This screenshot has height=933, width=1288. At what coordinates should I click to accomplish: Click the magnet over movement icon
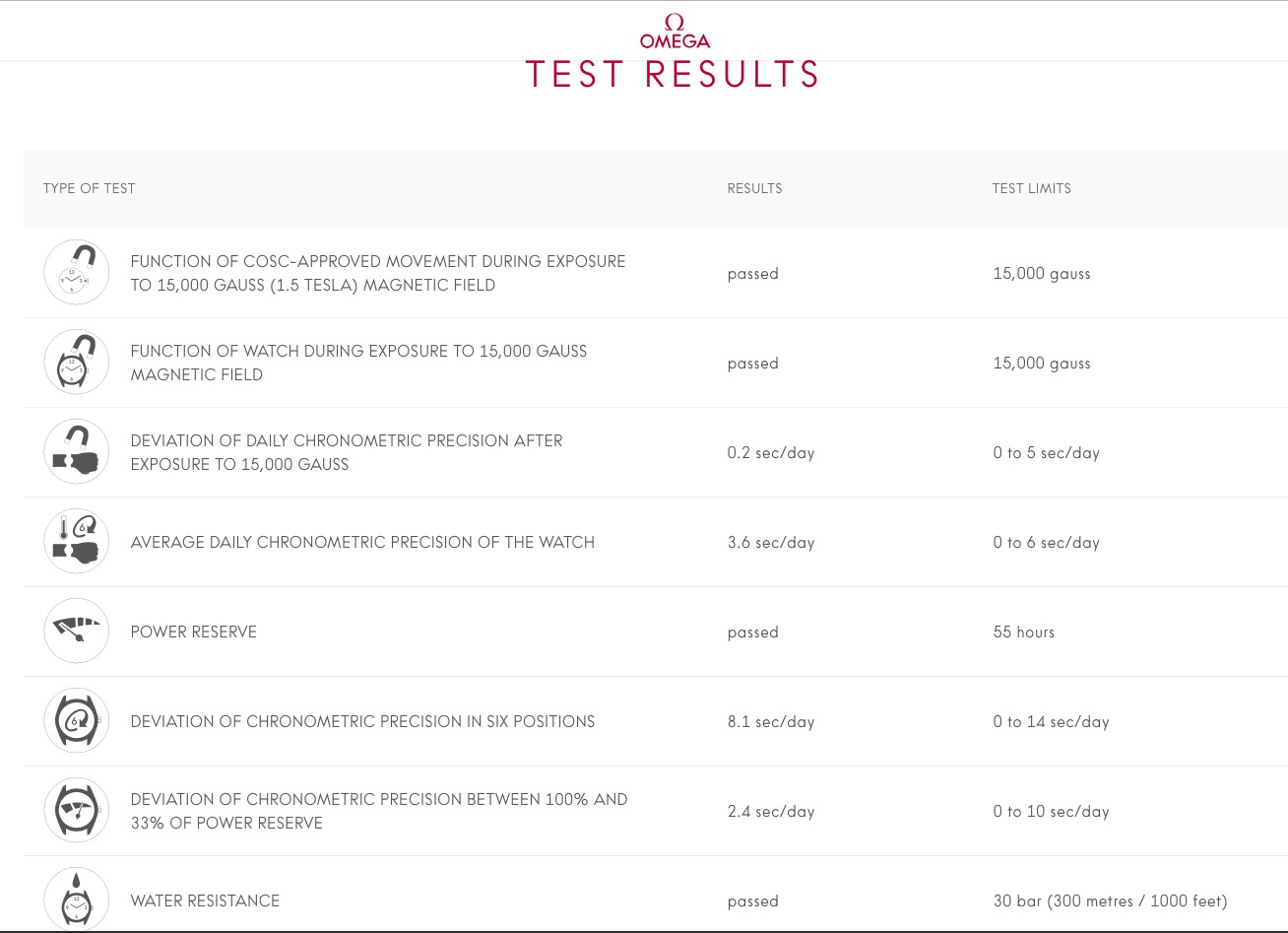pyautogui.click(x=77, y=272)
